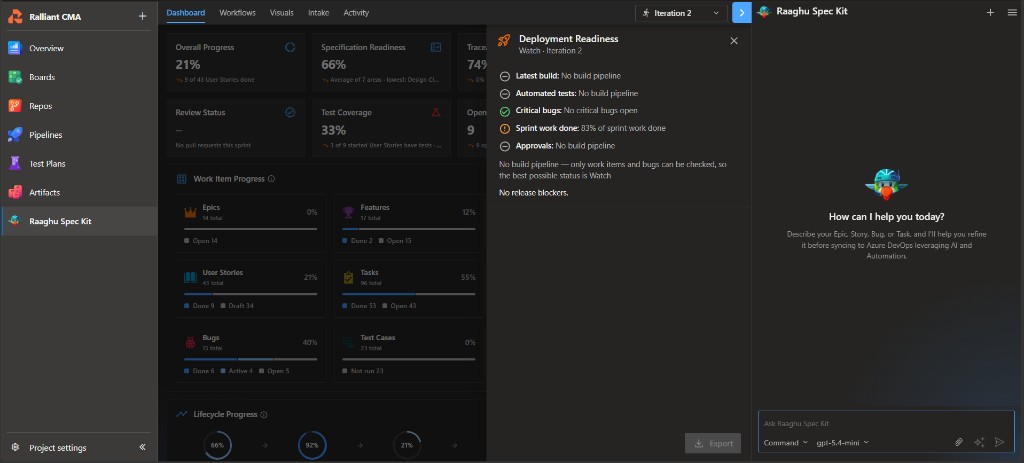Start a new chat with plus icon
This screenshot has height=463, width=1024.
tap(990, 12)
